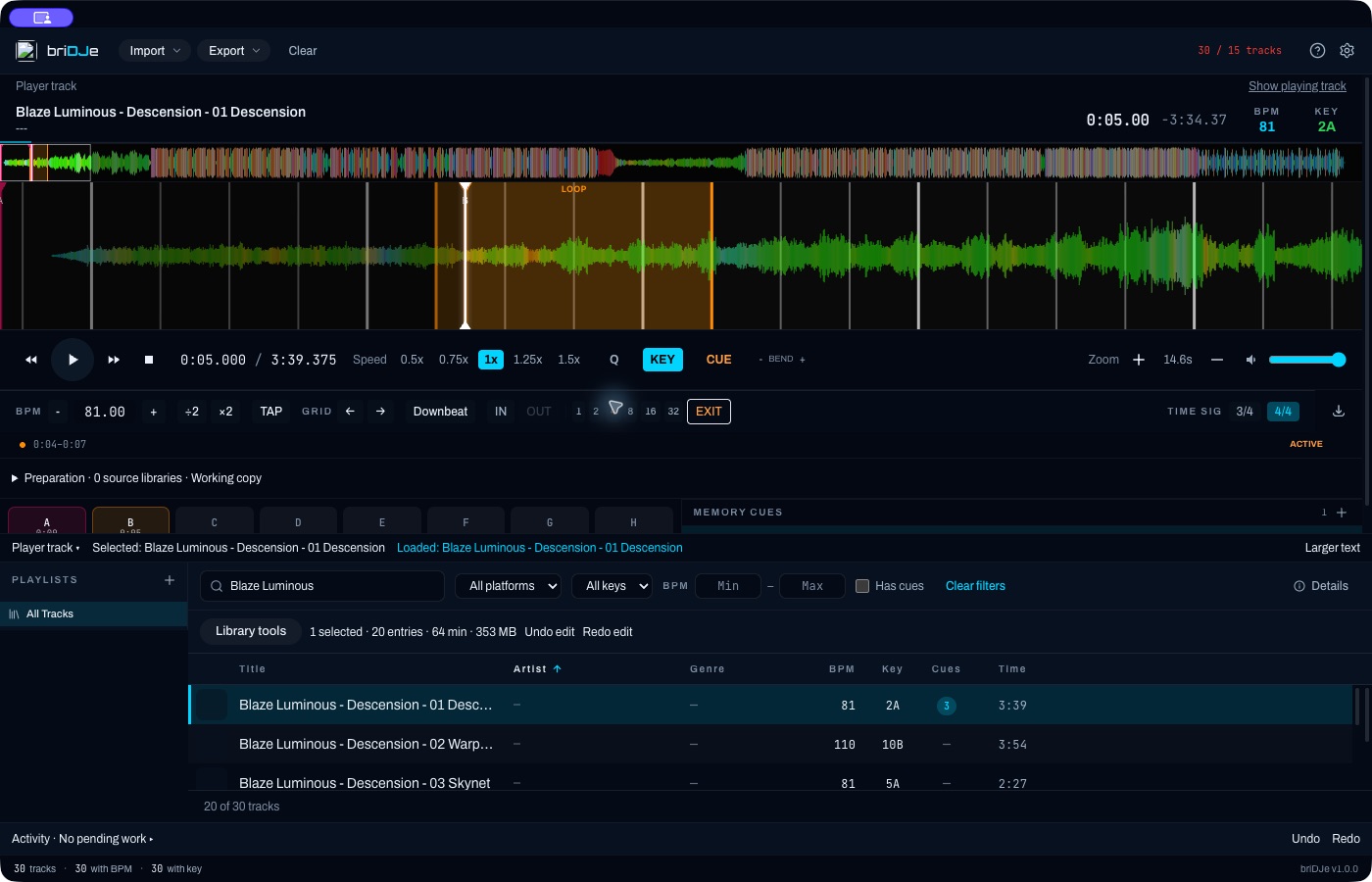Shift the beat grid right arrow
This screenshot has height=882, width=1372.
[x=380, y=412]
